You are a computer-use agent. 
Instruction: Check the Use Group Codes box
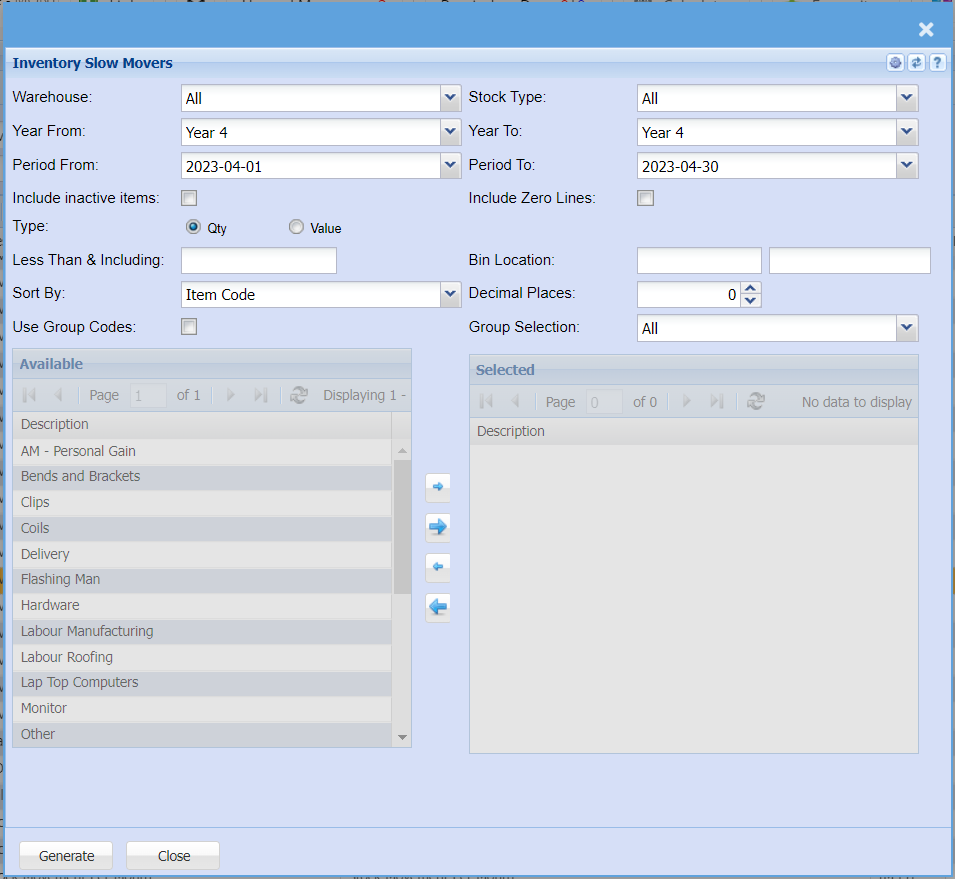pyautogui.click(x=189, y=326)
